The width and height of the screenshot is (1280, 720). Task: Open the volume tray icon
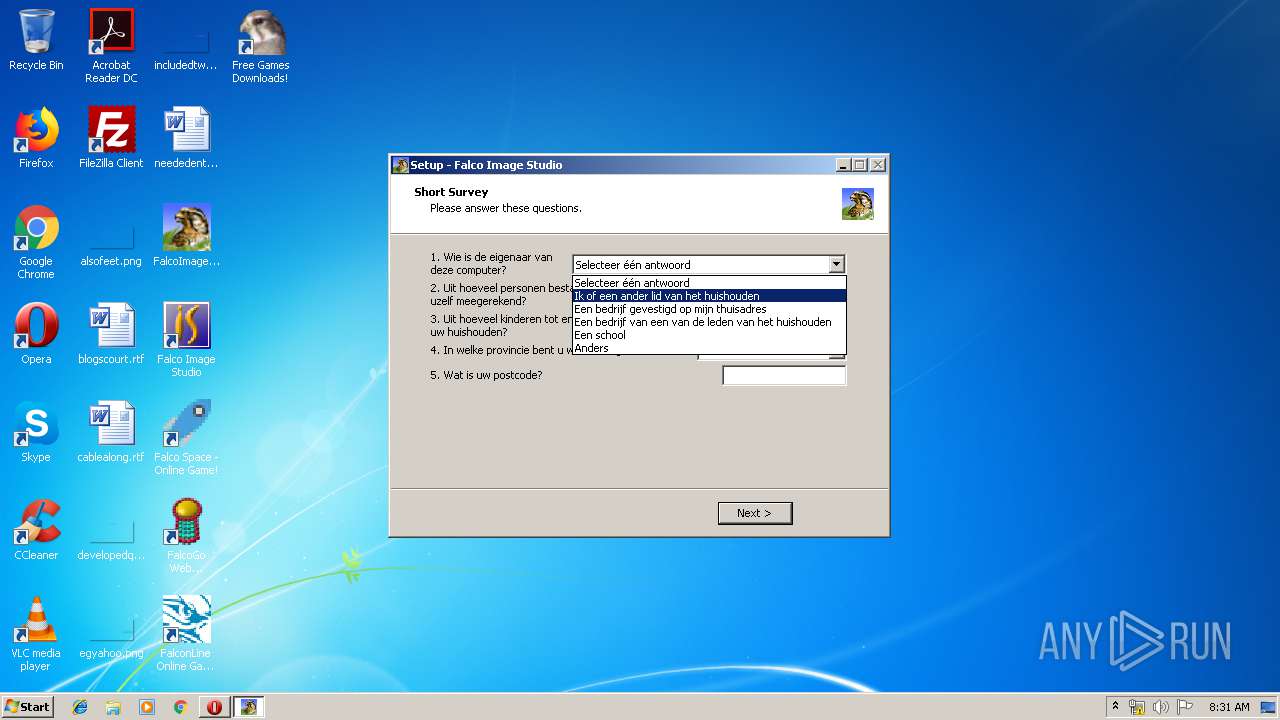tap(1161, 707)
